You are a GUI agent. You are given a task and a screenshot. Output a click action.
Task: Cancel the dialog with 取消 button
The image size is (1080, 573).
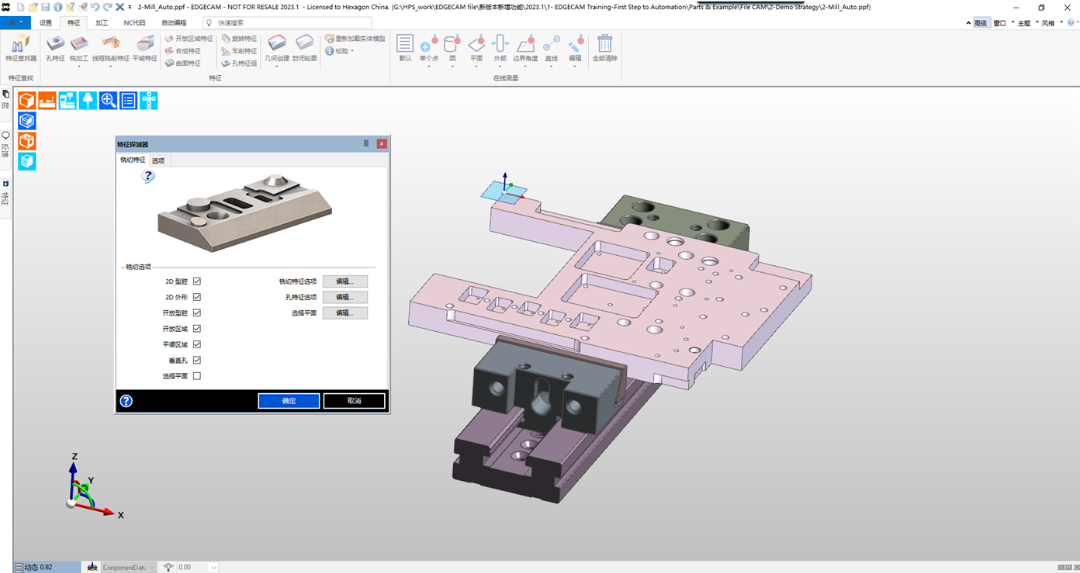click(354, 401)
